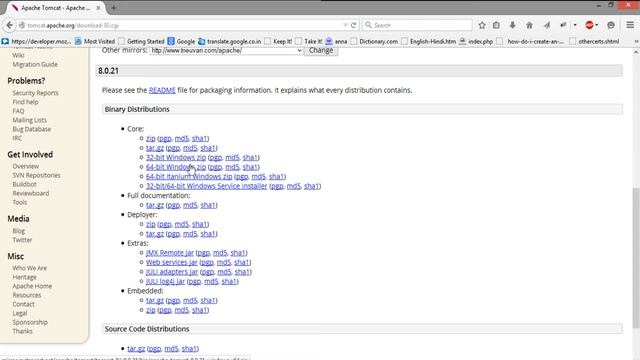
Task: Select the Apache Tomcat browser tab
Action: point(56,8)
